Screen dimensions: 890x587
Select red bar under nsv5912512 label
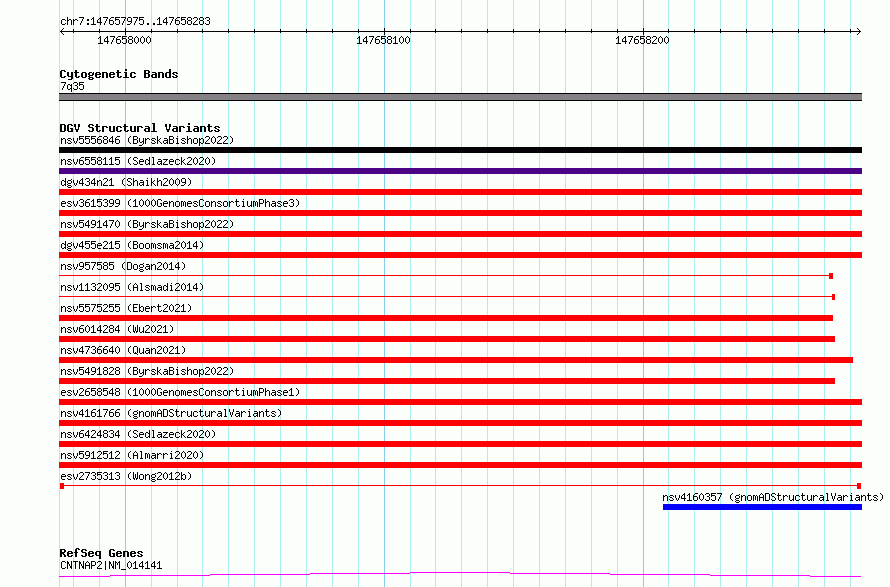pyautogui.click(x=460, y=465)
